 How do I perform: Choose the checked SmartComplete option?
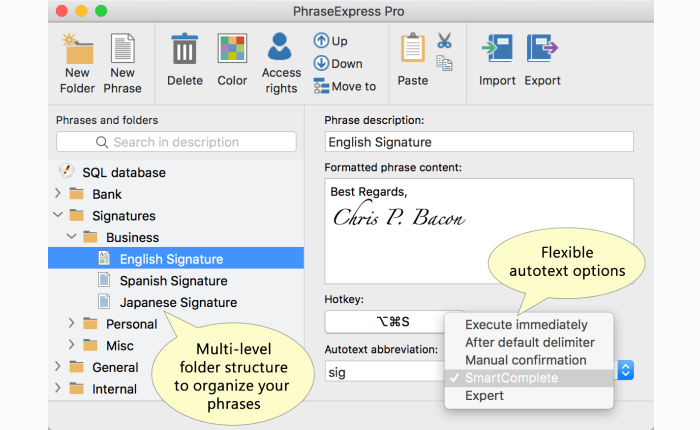(529, 378)
